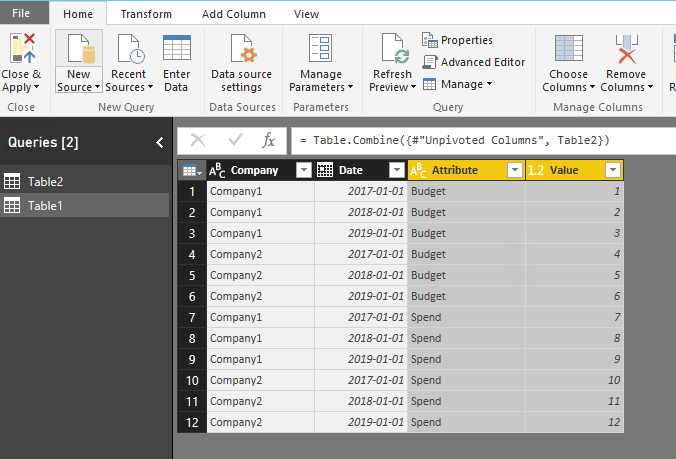Click the Spend cell in row 7
Screen dimensions: 676x459
coord(466,317)
